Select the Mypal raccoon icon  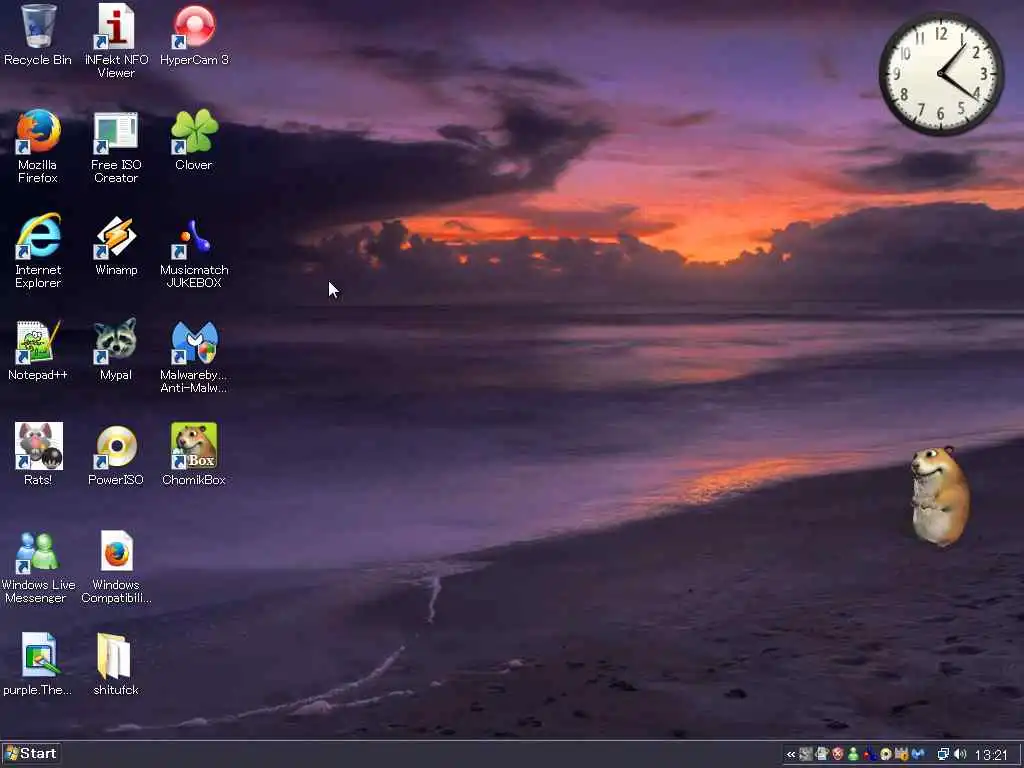[116, 350]
